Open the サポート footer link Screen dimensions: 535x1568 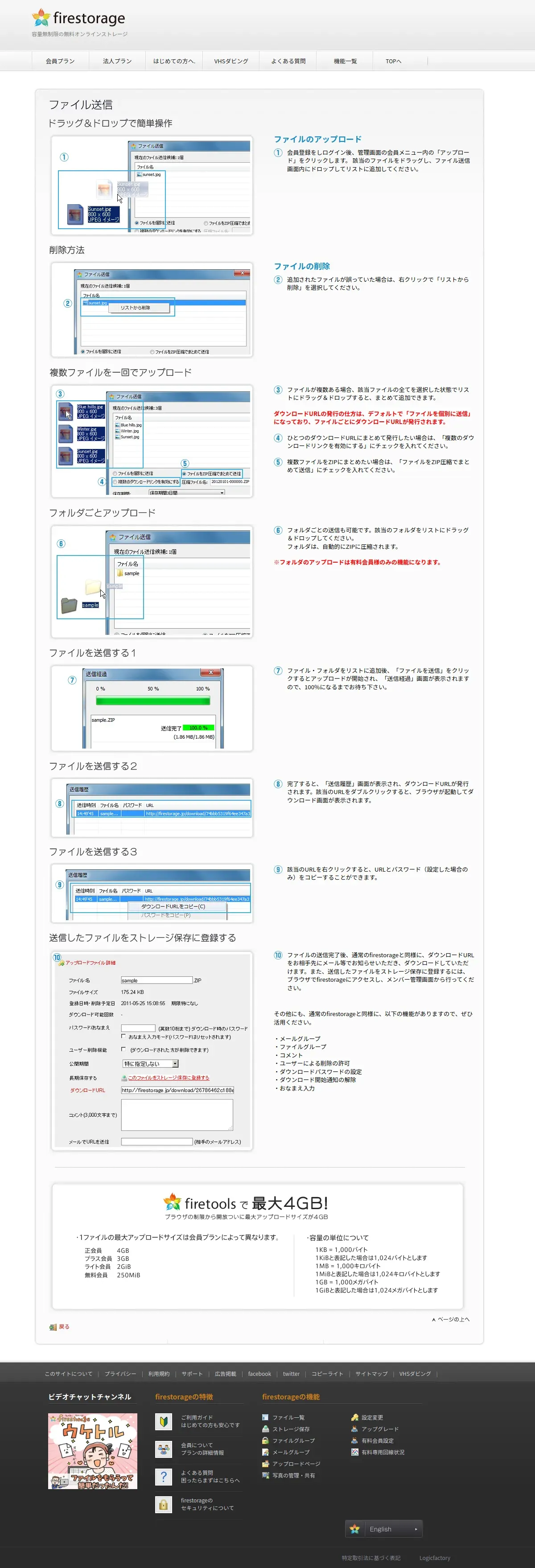[x=192, y=1373]
